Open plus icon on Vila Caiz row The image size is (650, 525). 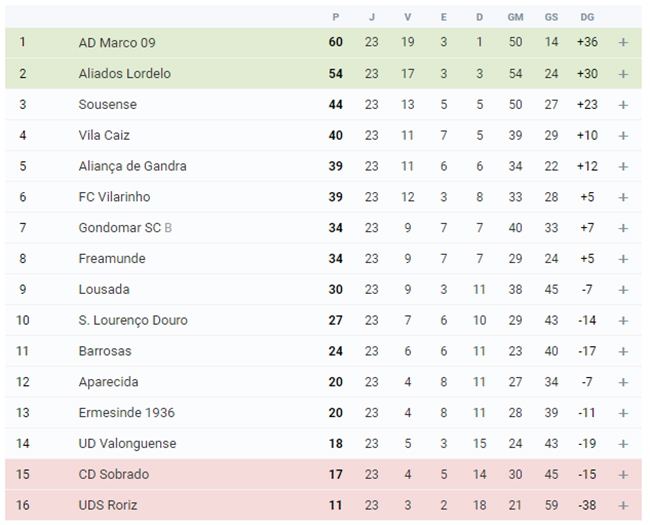pyautogui.click(x=623, y=136)
